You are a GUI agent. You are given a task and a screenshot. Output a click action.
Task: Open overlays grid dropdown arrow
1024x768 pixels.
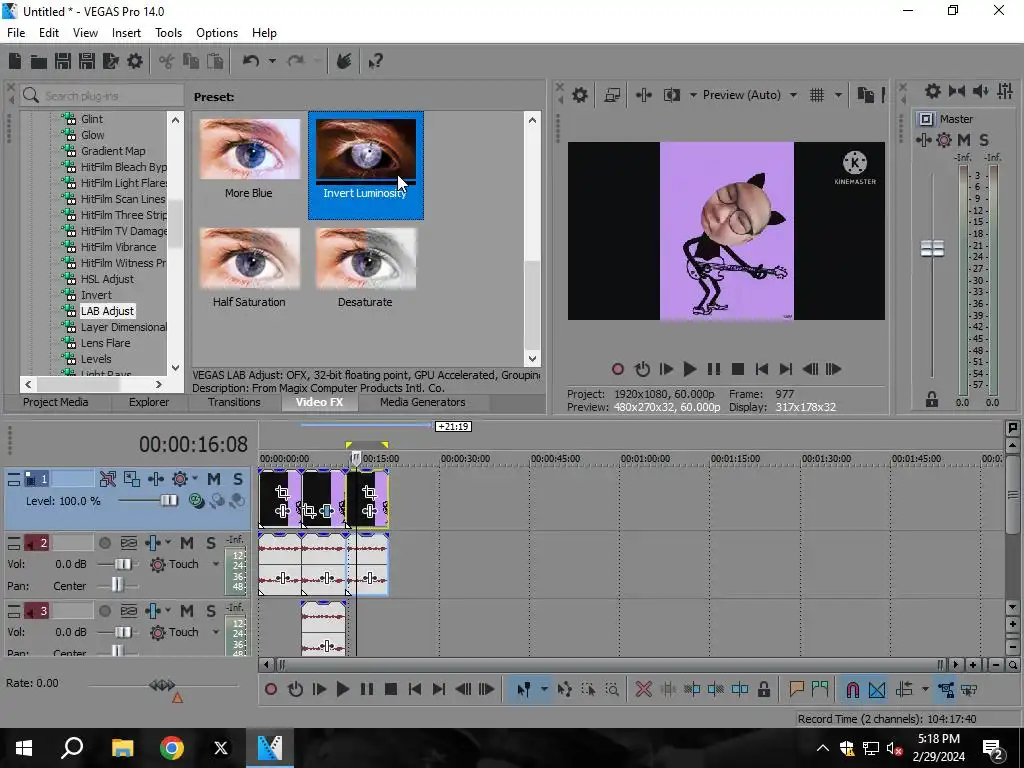838,95
